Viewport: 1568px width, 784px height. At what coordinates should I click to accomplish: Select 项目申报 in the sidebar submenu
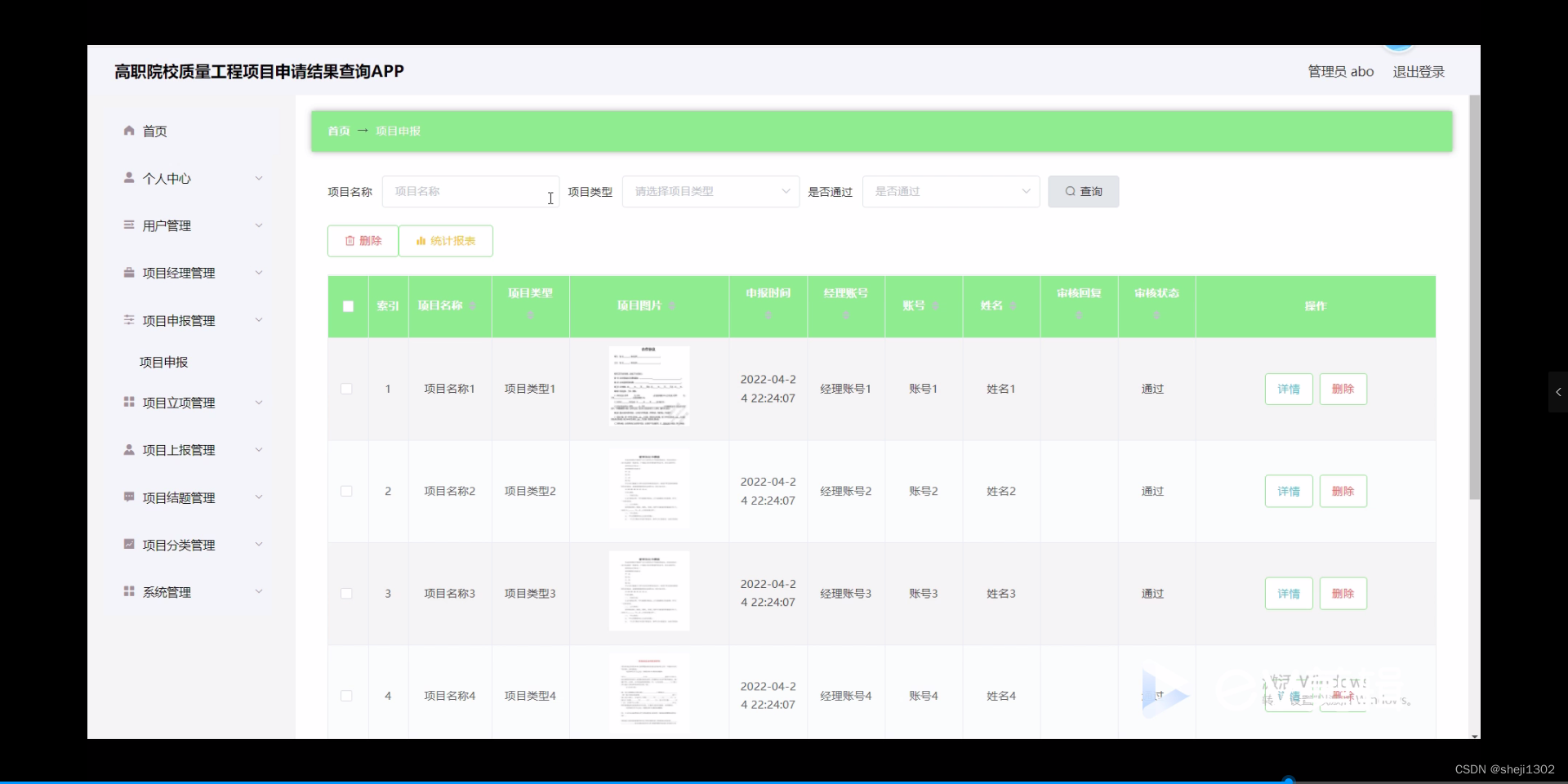(164, 362)
